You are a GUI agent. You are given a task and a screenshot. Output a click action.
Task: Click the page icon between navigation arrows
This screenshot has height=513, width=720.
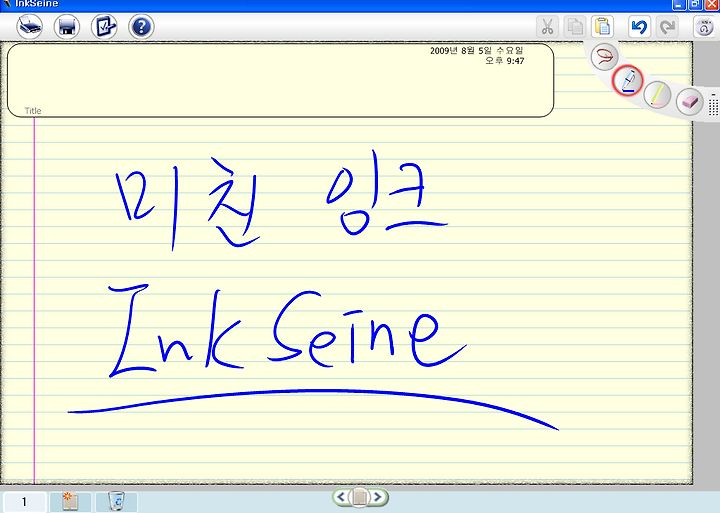(x=360, y=496)
